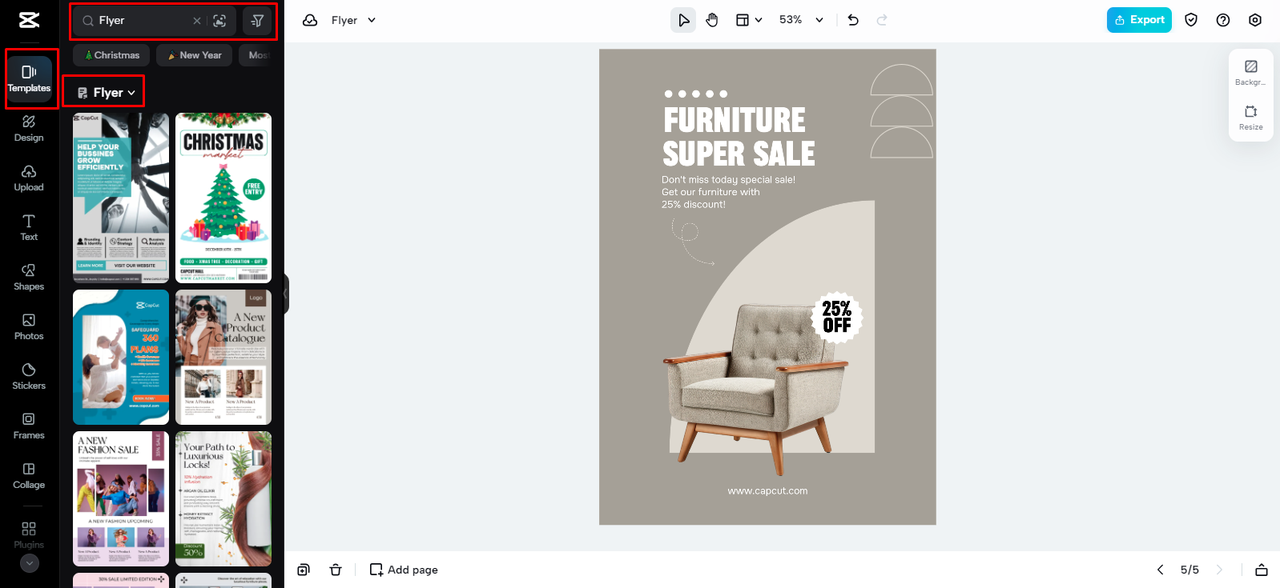Open the layout view options dropdown
The height and width of the screenshot is (588, 1280).
(x=749, y=20)
